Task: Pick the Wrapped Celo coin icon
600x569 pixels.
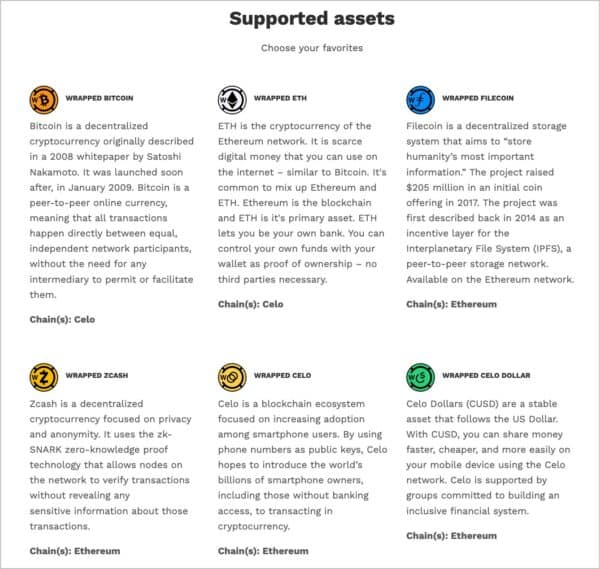Action: [x=230, y=378]
